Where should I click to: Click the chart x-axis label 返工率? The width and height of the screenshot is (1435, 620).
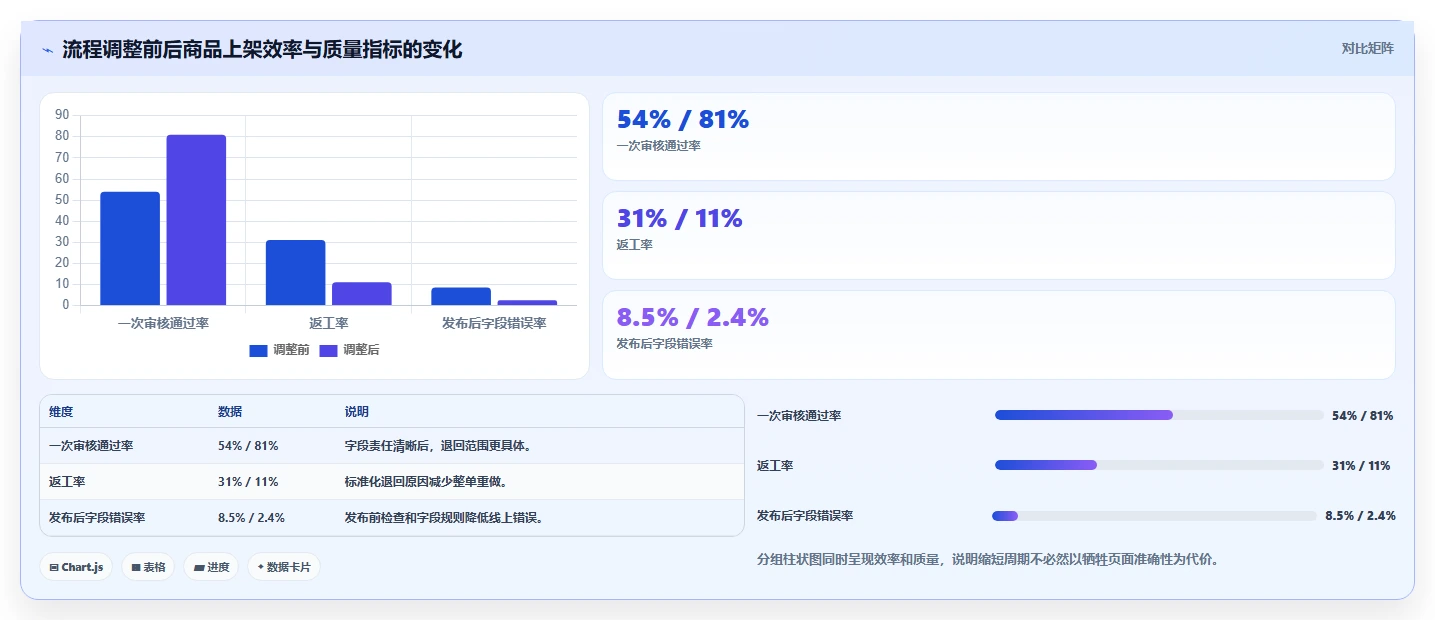pos(329,323)
